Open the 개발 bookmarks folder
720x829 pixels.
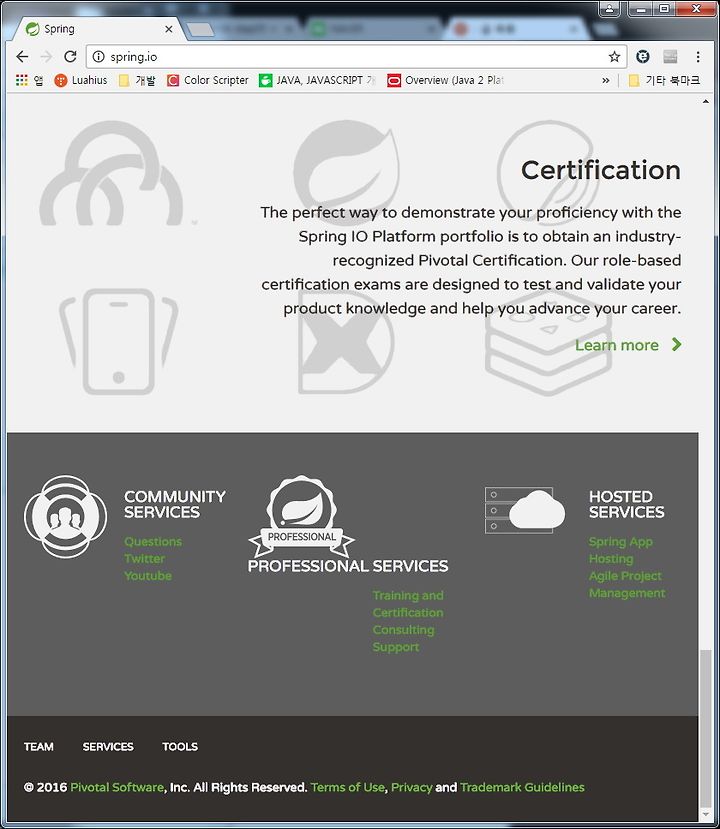pyautogui.click(x=137, y=80)
